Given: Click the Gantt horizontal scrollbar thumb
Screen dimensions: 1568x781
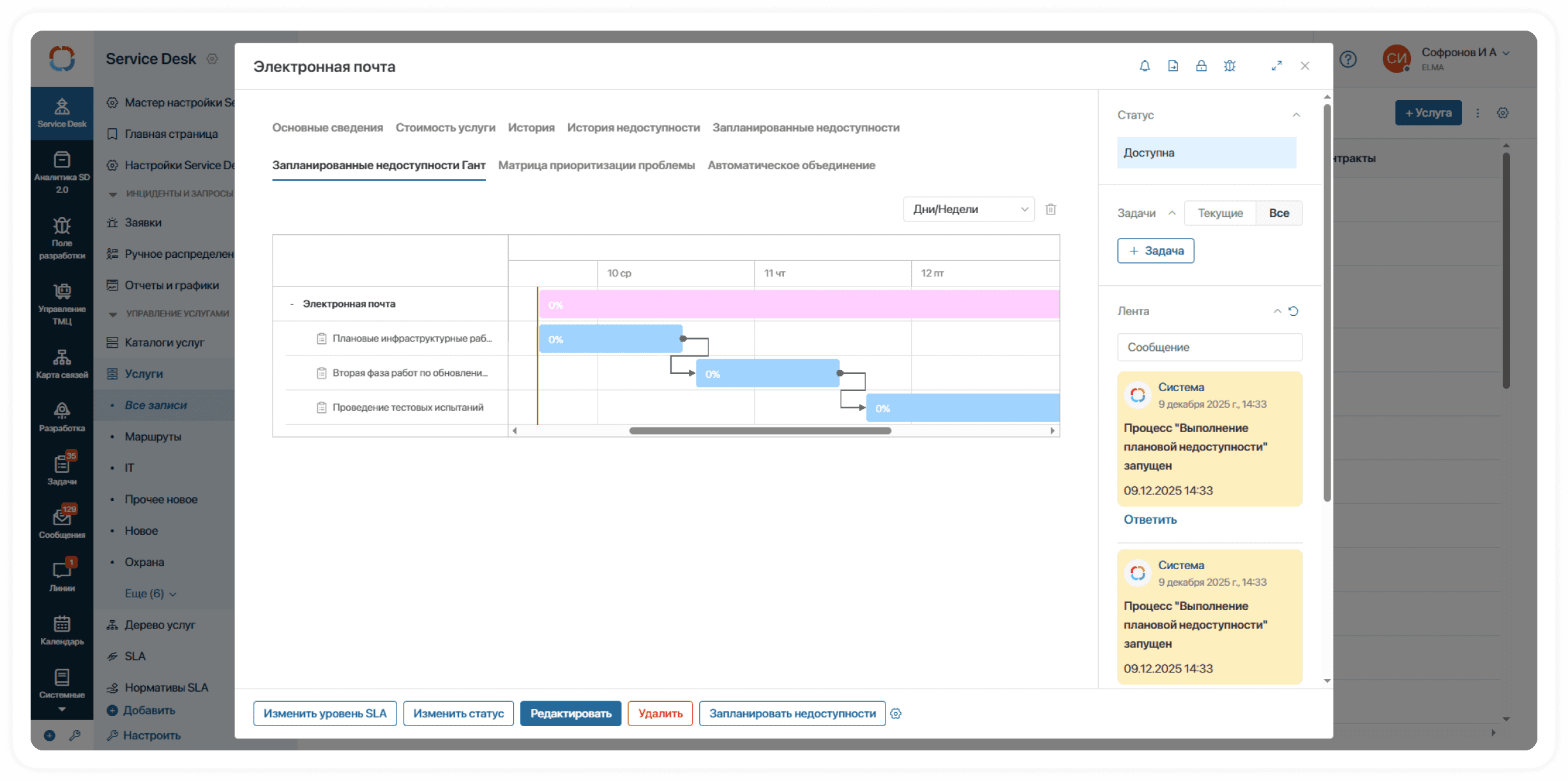Looking at the screenshot, I should (x=760, y=431).
